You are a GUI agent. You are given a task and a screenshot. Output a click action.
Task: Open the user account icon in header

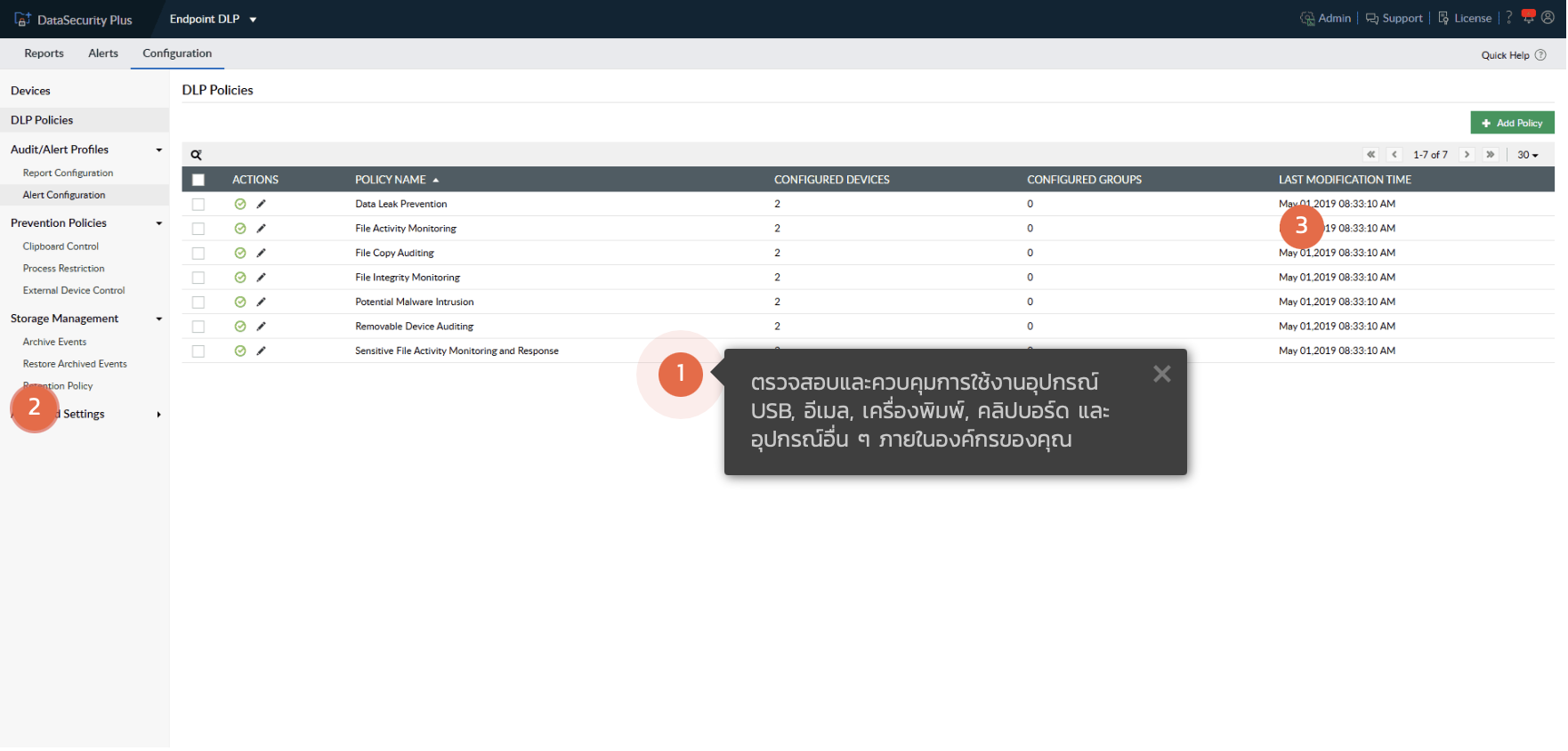(1548, 18)
